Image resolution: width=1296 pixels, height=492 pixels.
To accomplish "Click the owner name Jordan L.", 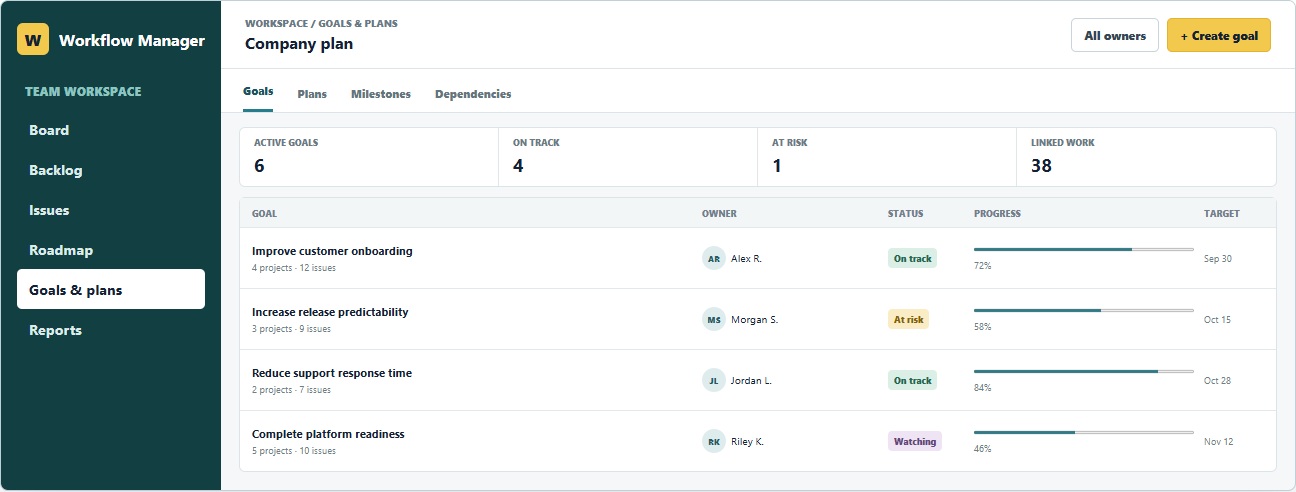I will [751, 380].
